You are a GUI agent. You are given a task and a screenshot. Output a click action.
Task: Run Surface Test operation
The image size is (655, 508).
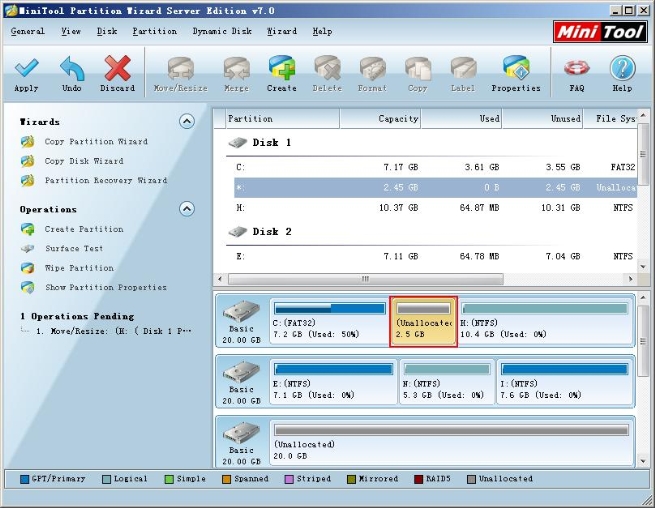74,249
